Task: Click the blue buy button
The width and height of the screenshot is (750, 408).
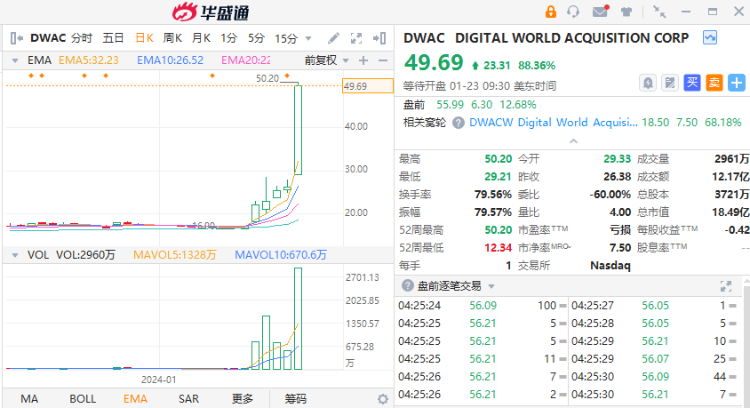Action: pyautogui.click(x=692, y=83)
